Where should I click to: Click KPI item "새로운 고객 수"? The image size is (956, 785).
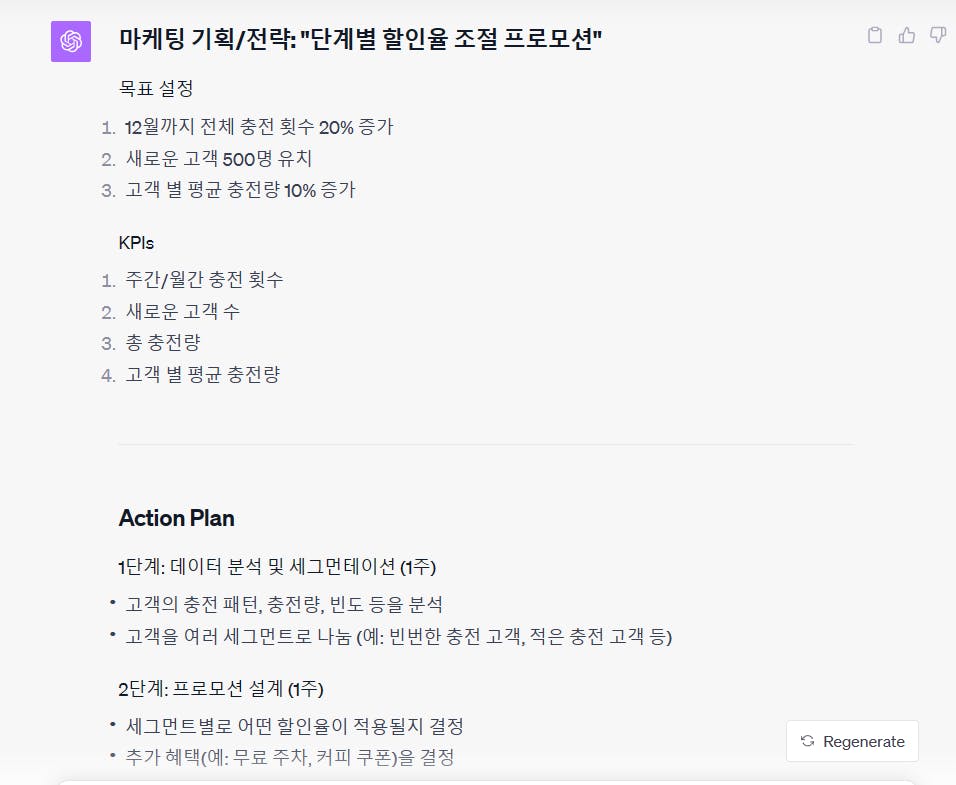[x=183, y=311]
